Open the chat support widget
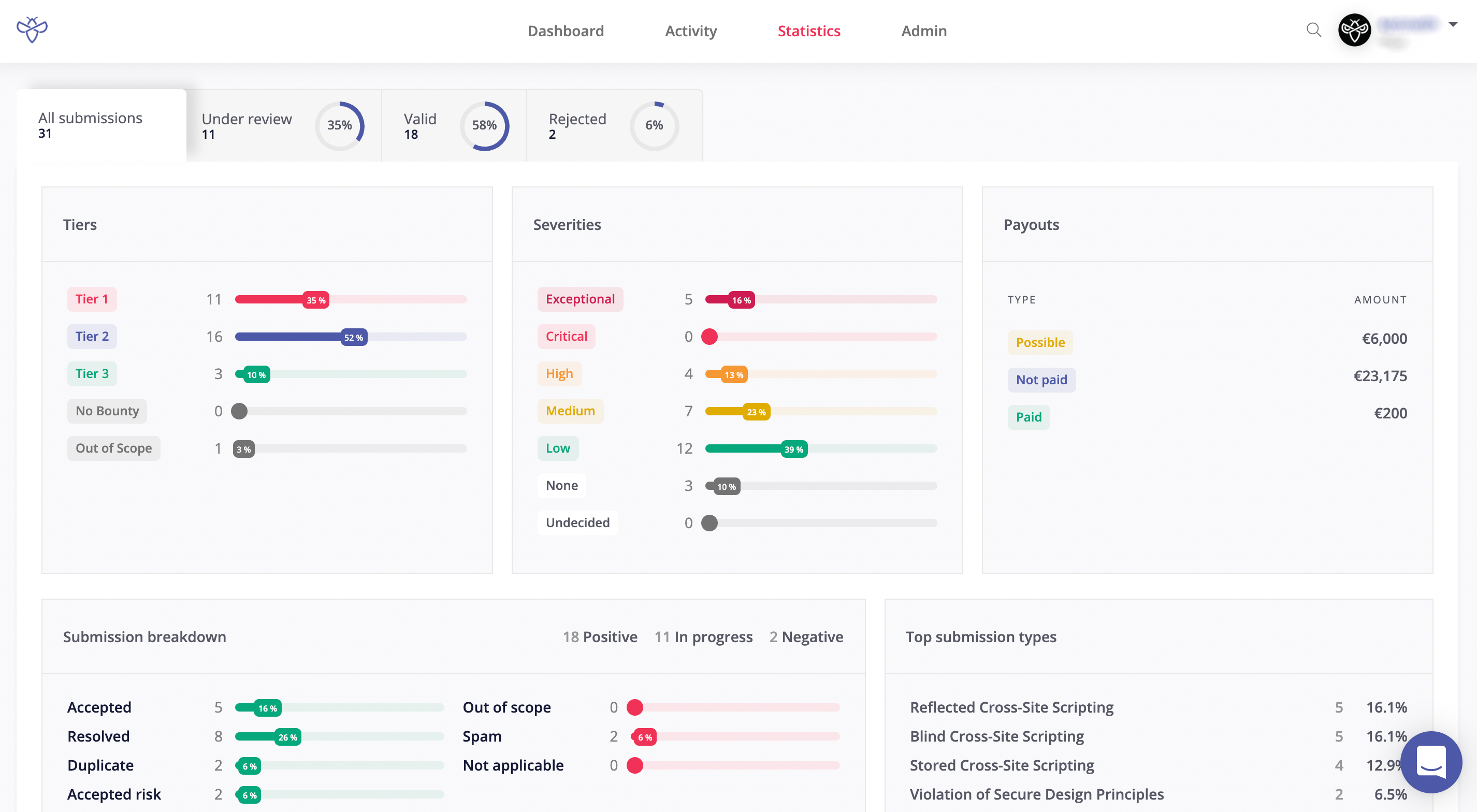 (x=1431, y=762)
